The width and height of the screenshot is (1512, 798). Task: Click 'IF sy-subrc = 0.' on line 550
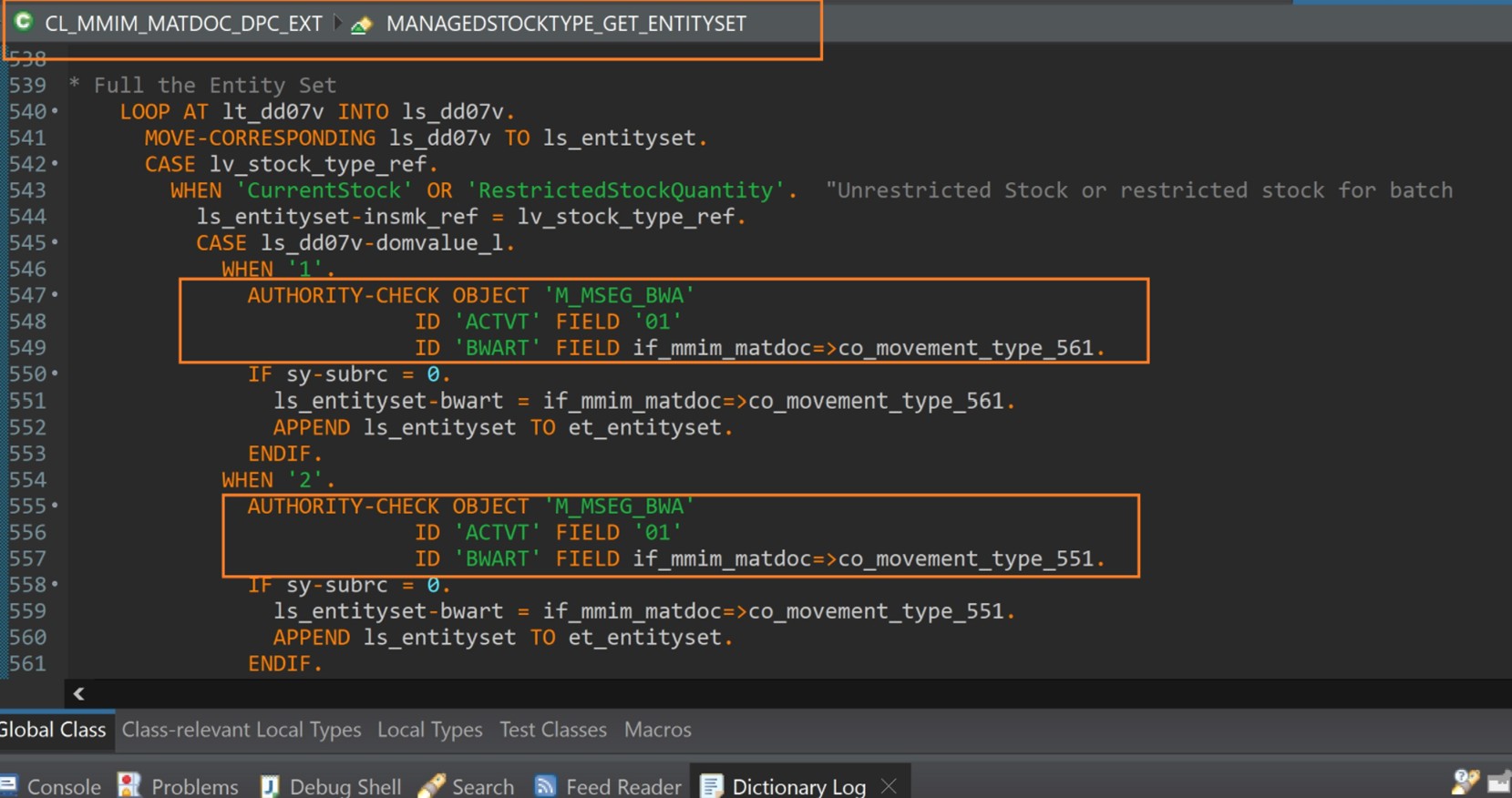pyautogui.click(x=349, y=374)
